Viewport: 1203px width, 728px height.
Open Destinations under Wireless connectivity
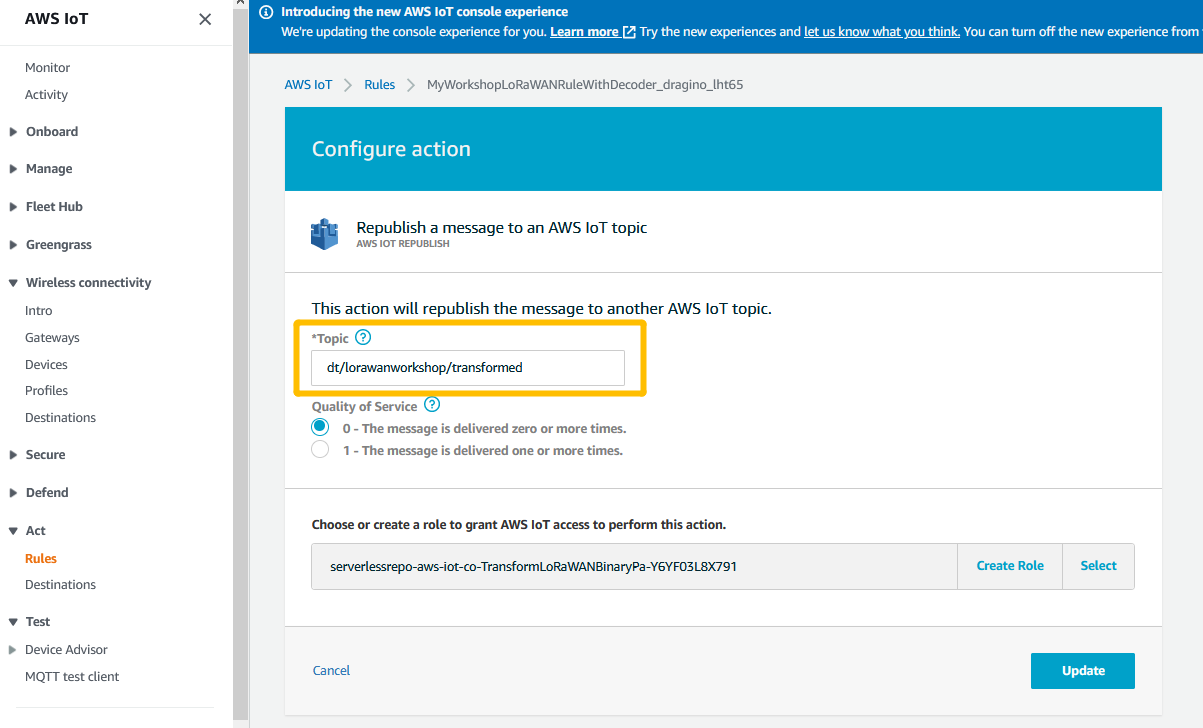[x=60, y=418]
